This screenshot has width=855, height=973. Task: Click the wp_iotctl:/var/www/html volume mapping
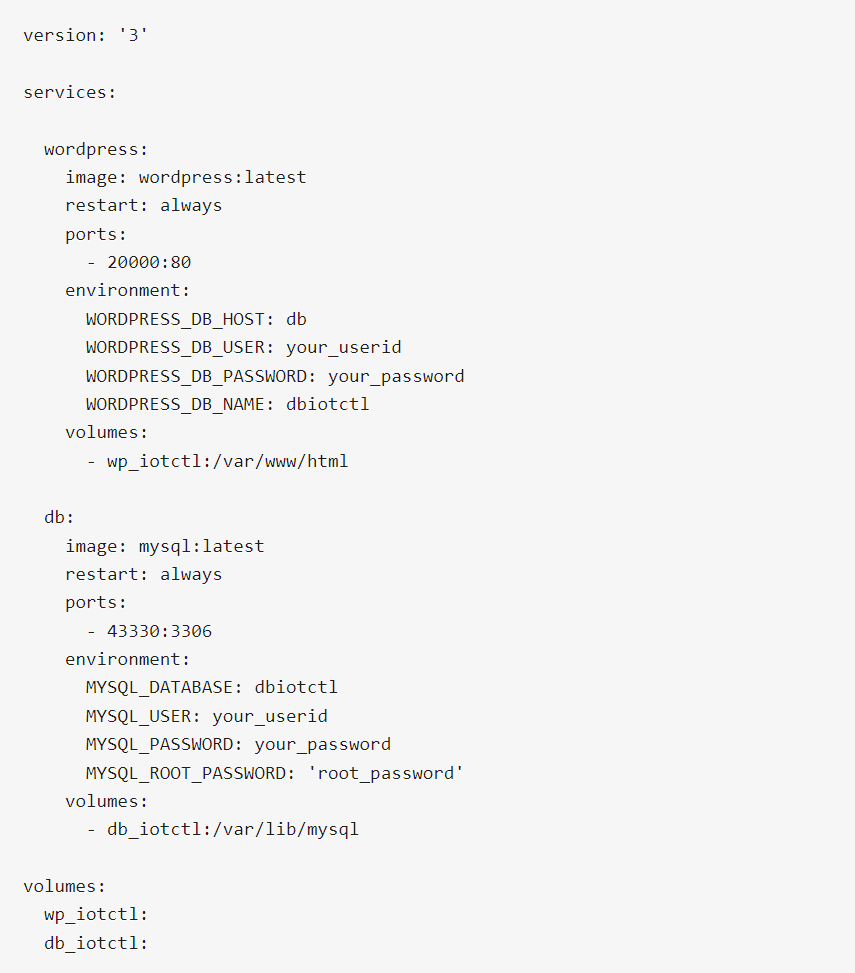[x=227, y=461]
